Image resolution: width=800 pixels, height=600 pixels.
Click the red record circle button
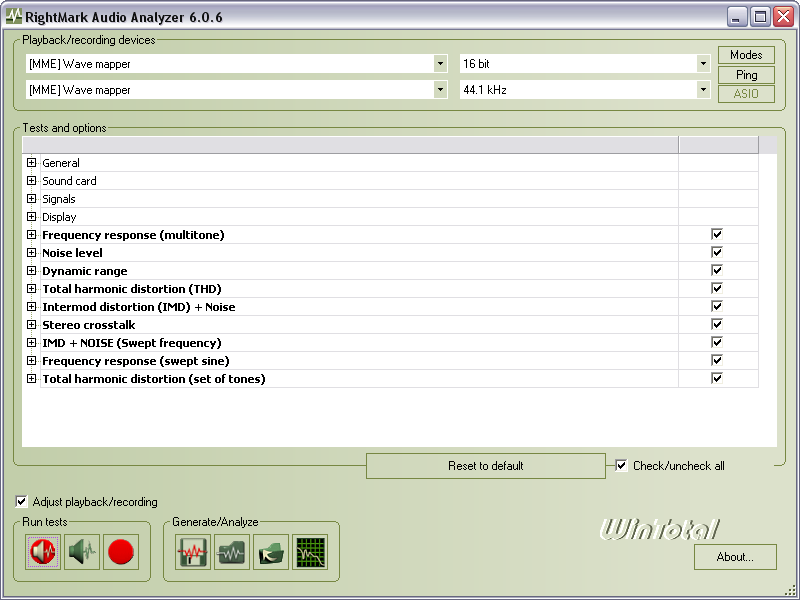click(121, 552)
